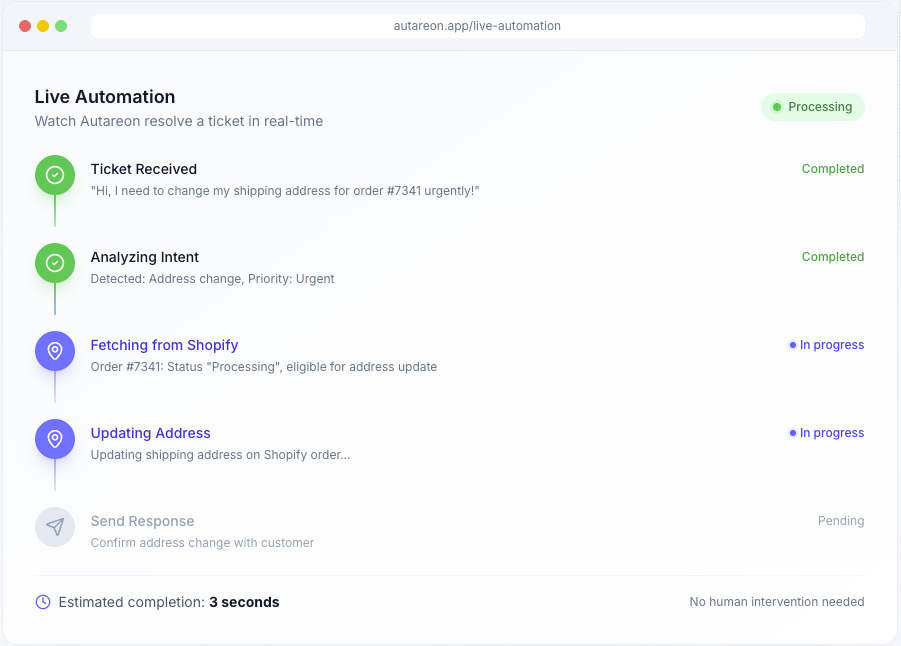Image resolution: width=901 pixels, height=646 pixels.
Task: Click the Completed label on Ticket Received
Action: 833,168
